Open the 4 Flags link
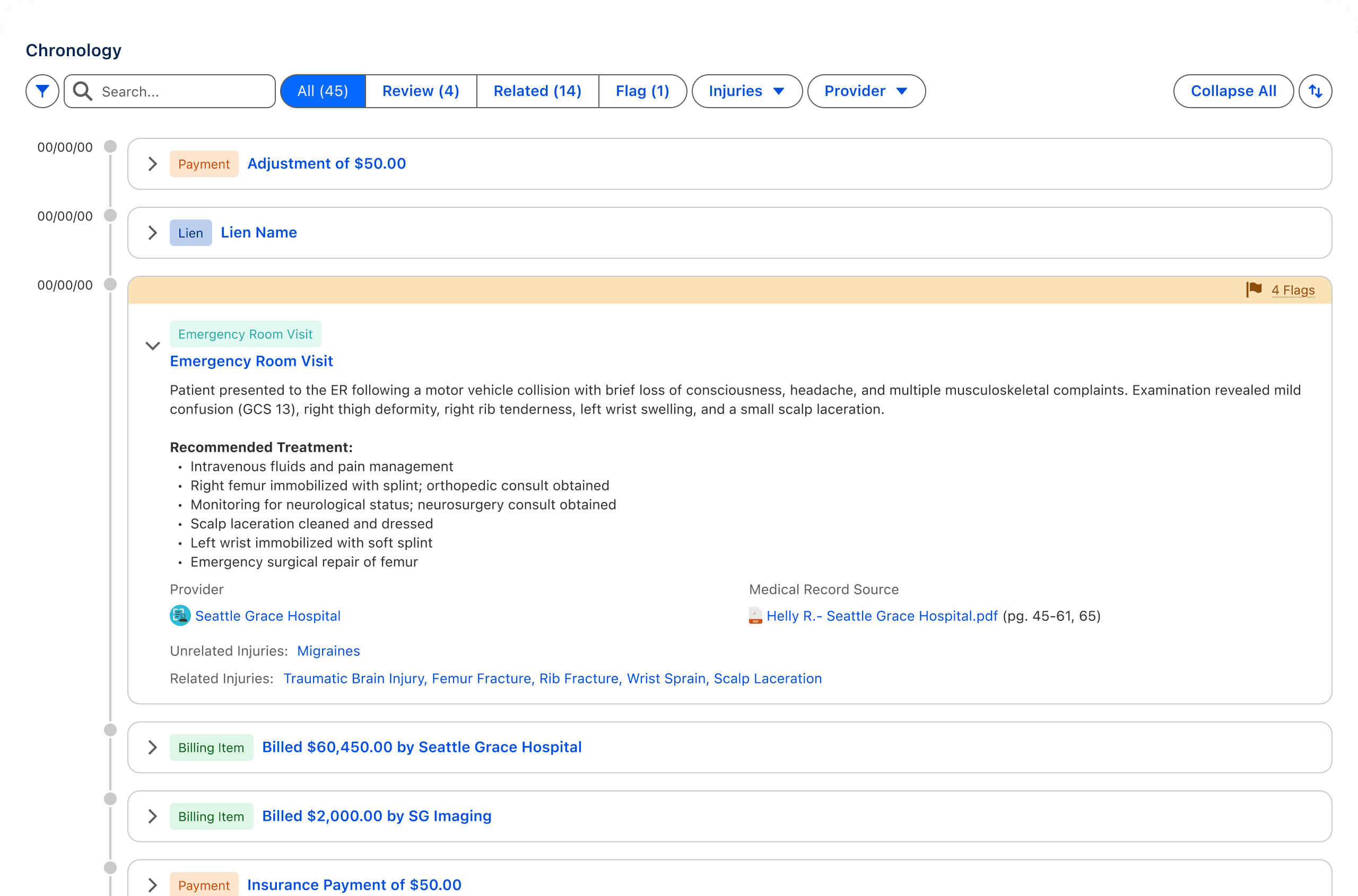The width and height of the screenshot is (1358, 896). [x=1292, y=289]
